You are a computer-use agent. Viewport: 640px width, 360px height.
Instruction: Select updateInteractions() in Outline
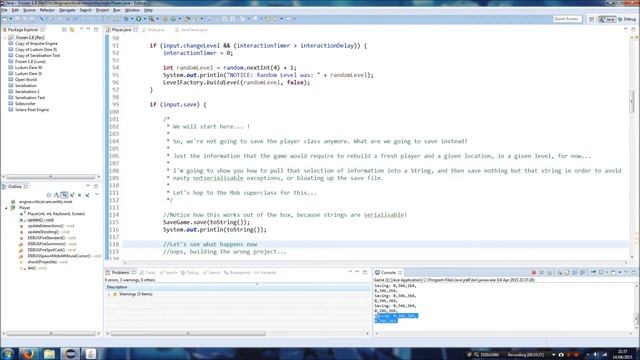(x=46, y=226)
